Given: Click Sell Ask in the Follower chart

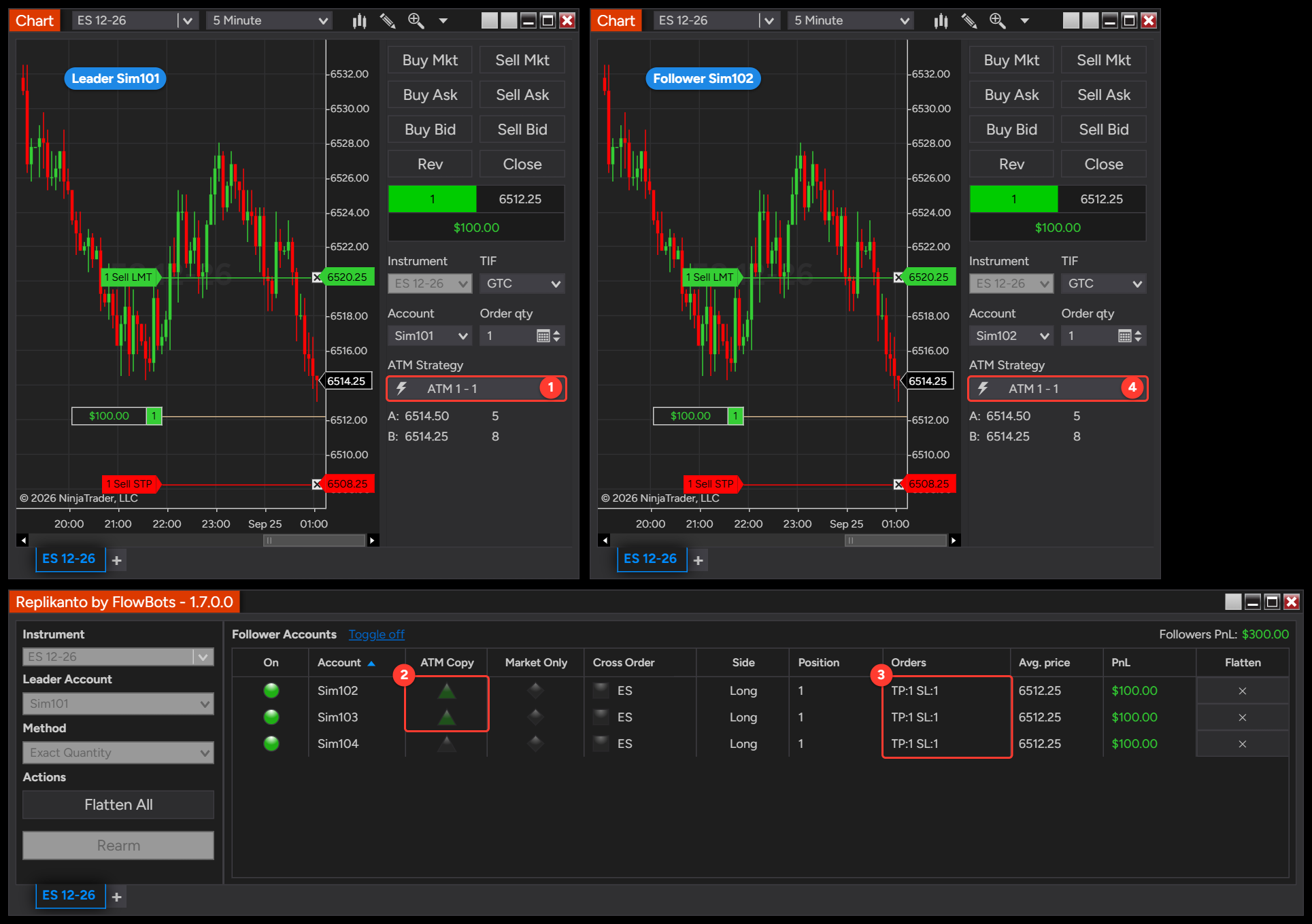Looking at the screenshot, I should tap(1104, 95).
